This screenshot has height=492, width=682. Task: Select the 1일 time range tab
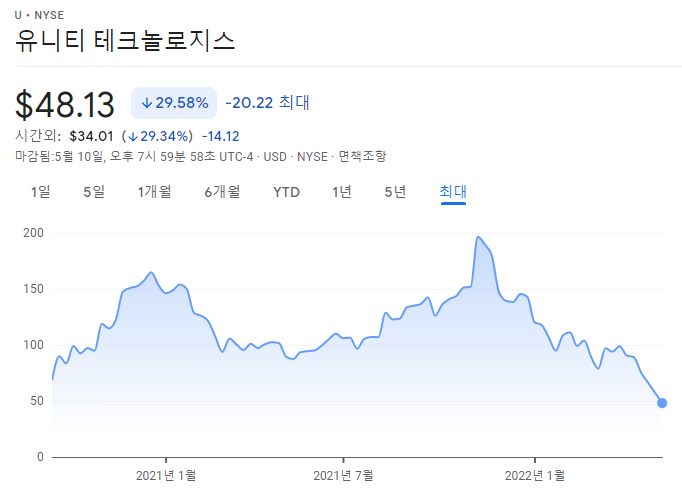[40, 192]
